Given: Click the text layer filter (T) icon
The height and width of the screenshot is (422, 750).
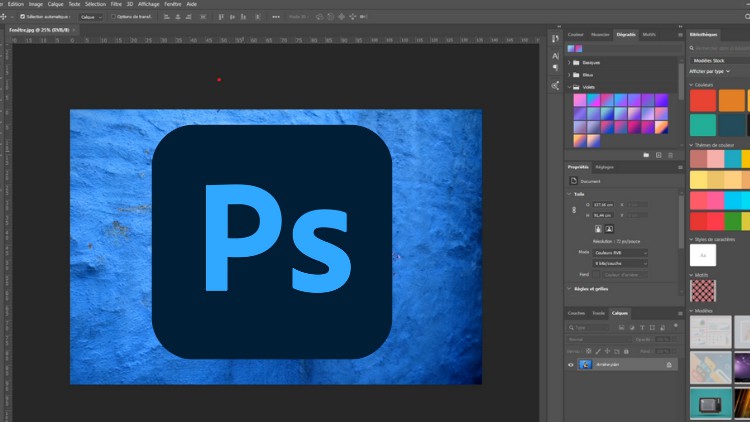Looking at the screenshot, I should [642, 328].
